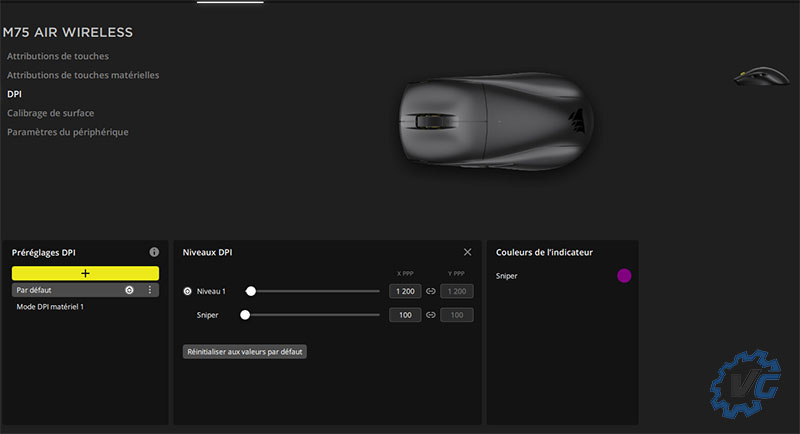Click the Niveau 1 X PPP value field
Screen dimensions: 800x434
405,292
